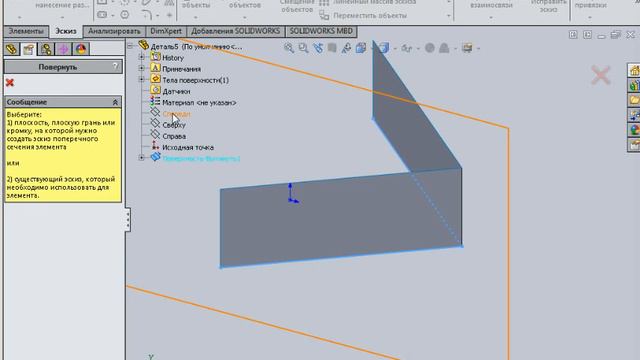Click the Edit Appearance sphere icon

click(429, 48)
